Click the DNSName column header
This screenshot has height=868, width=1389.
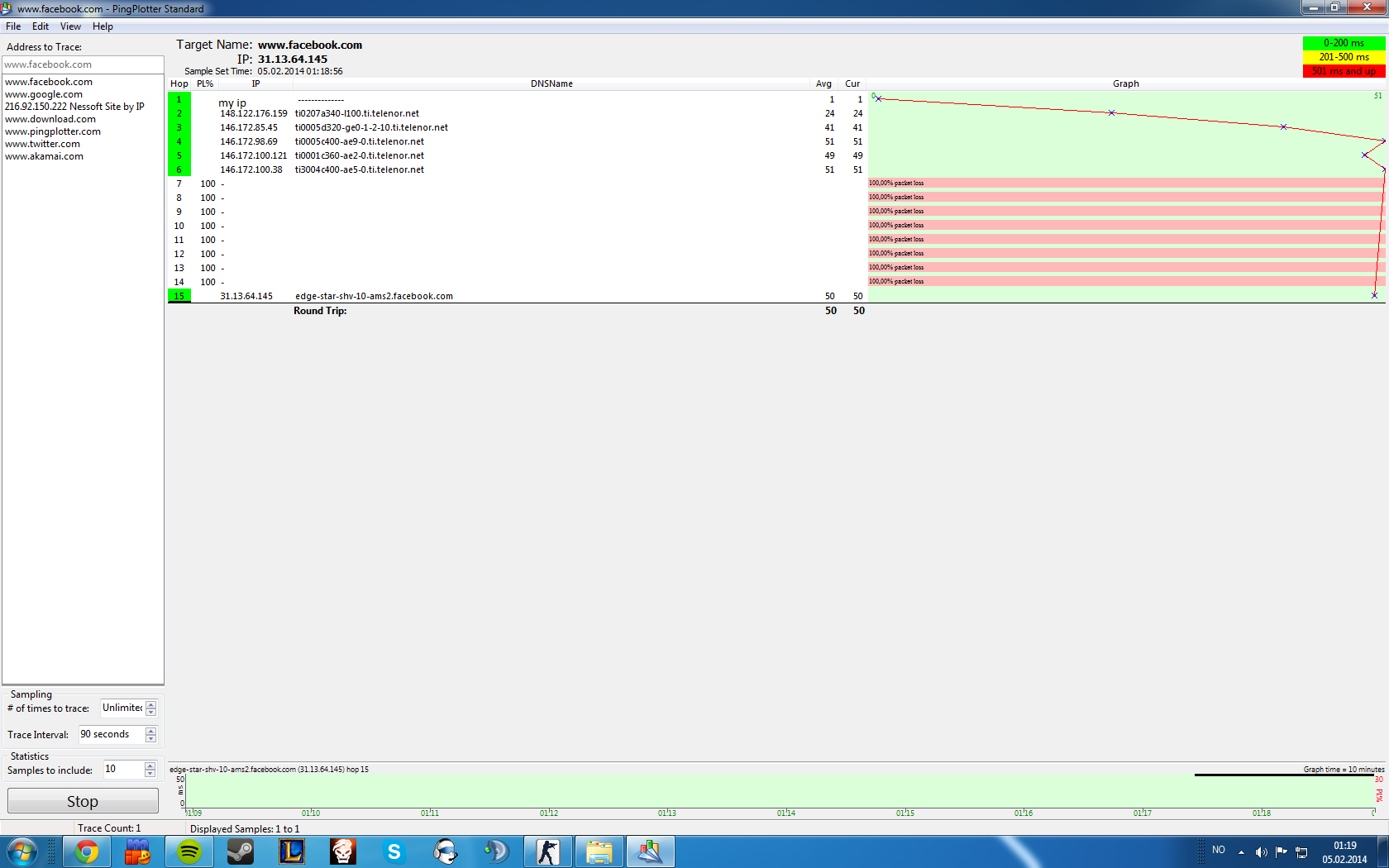551,83
